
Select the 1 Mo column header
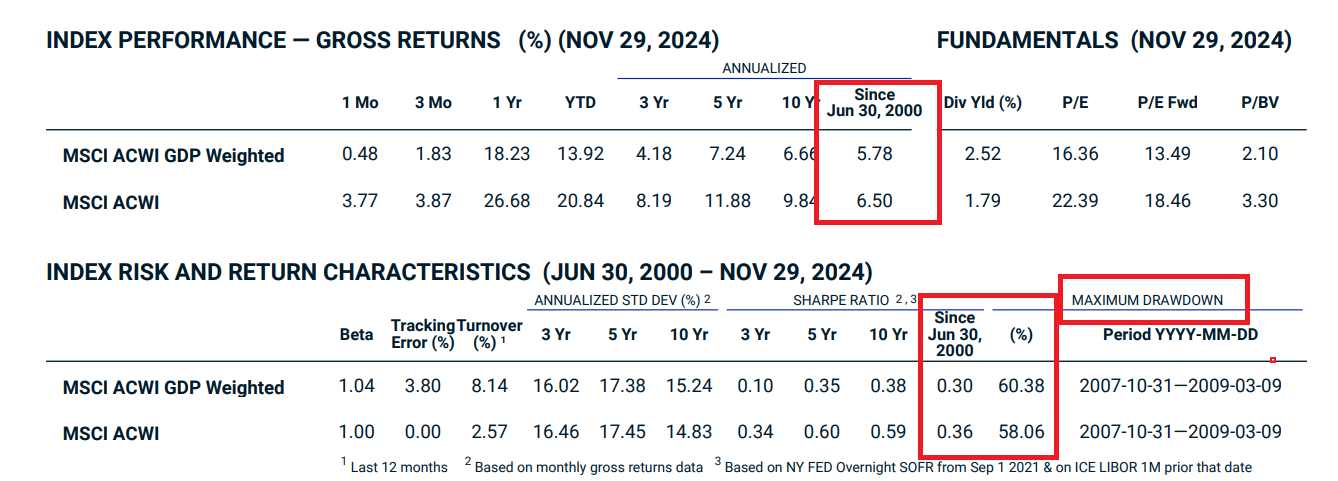[360, 102]
